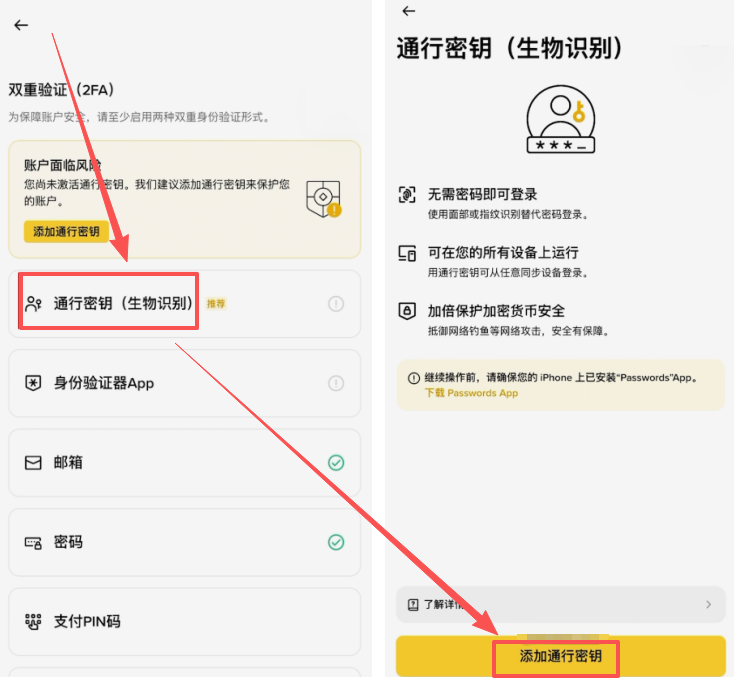Viewport: 734px width, 681px height.
Task: Expand the 了解详情 row via its chevron
Action: 708,604
